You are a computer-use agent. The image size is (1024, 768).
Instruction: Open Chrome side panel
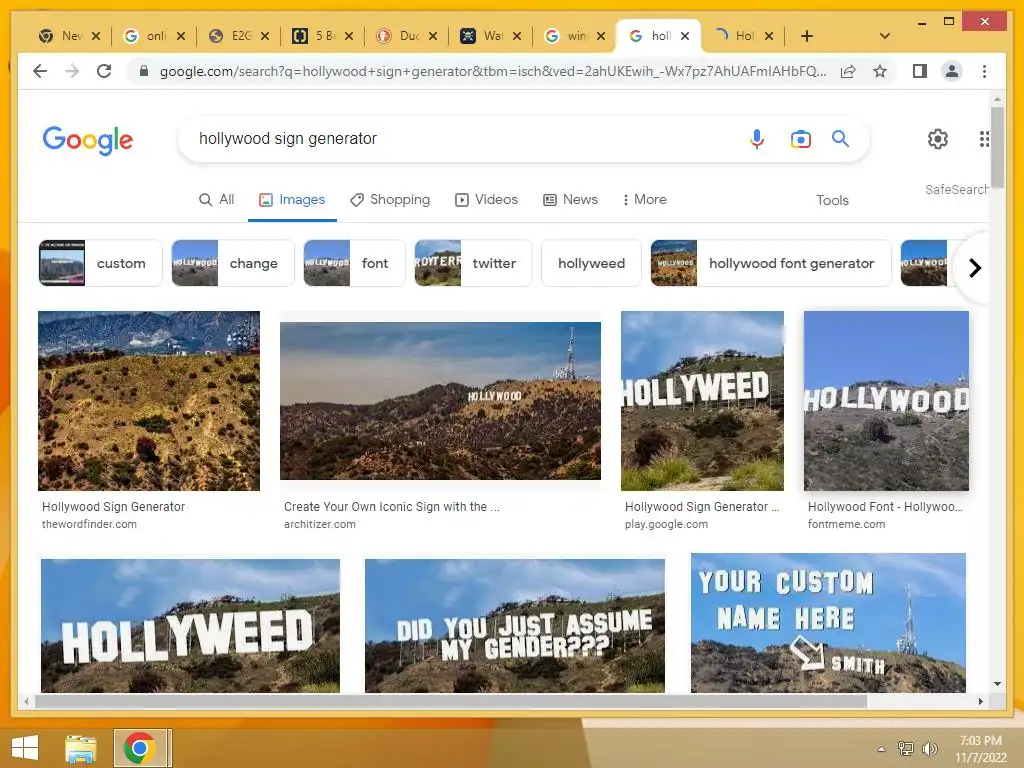coord(920,71)
